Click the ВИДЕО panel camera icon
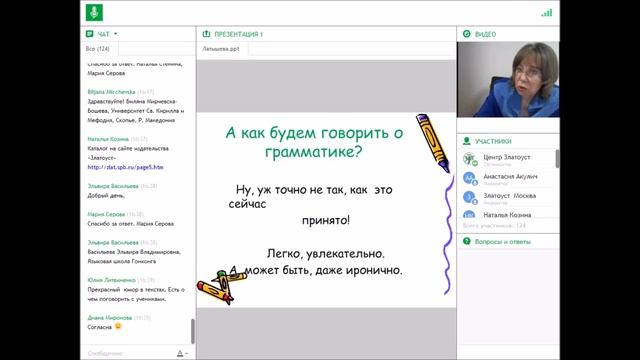The image size is (640, 360). [x=467, y=34]
